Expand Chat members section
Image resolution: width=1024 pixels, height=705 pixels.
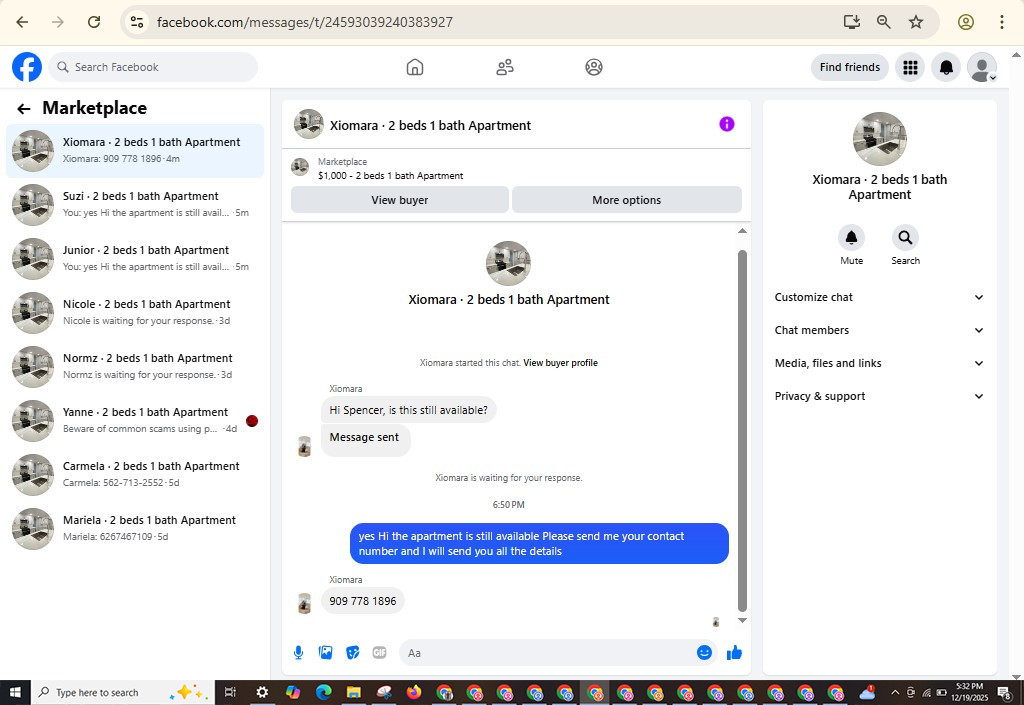pos(879,330)
